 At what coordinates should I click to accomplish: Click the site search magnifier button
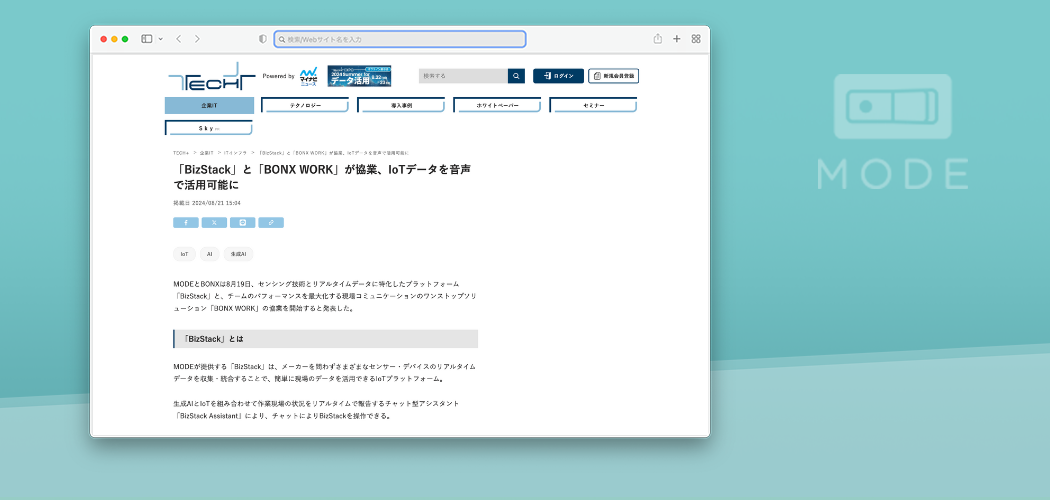516,76
